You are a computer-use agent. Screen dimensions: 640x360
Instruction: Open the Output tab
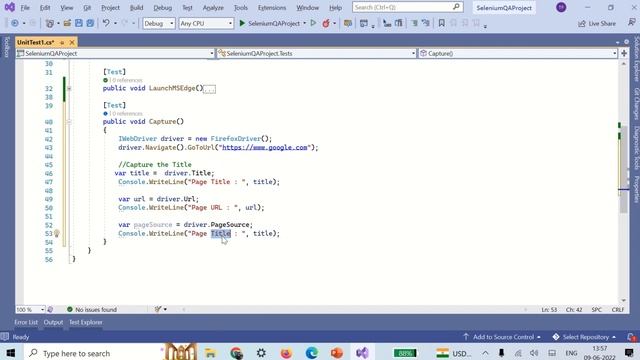click(53, 322)
